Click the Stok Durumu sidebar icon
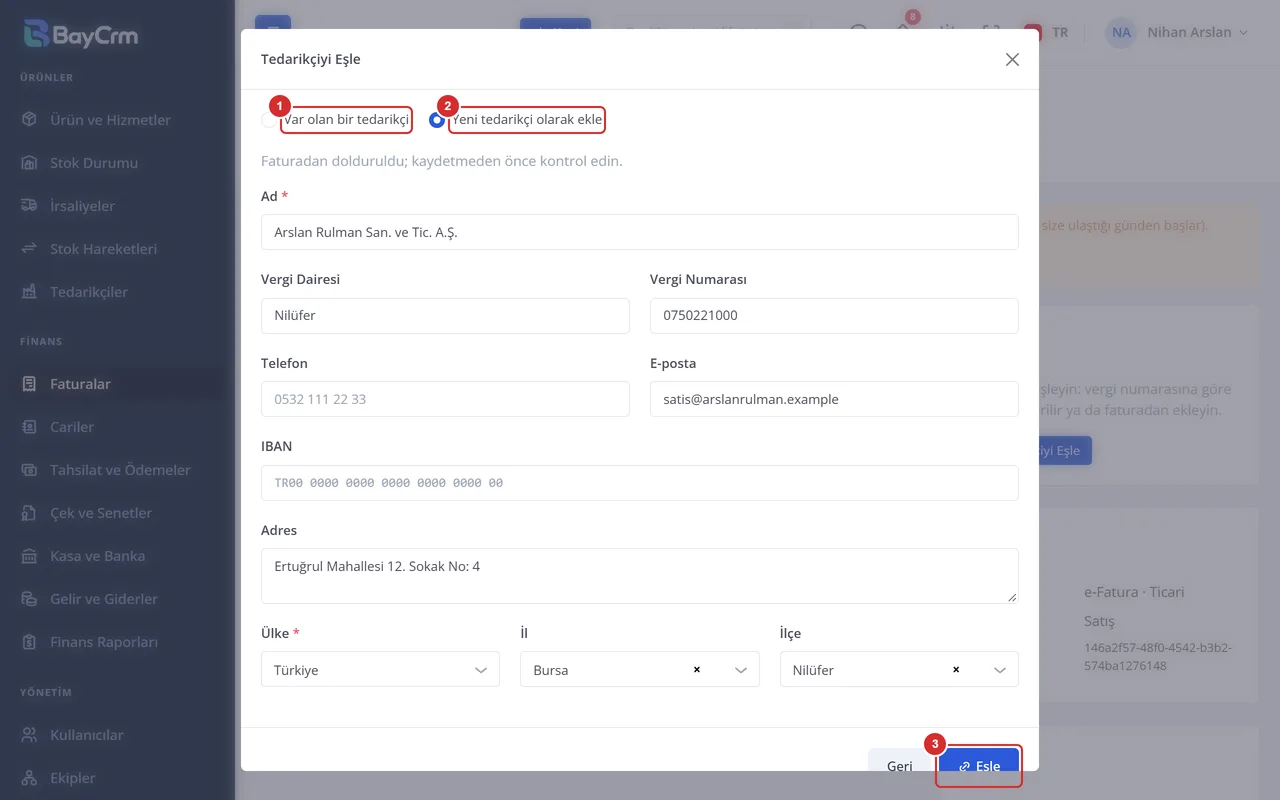1280x800 pixels. [x=29, y=163]
